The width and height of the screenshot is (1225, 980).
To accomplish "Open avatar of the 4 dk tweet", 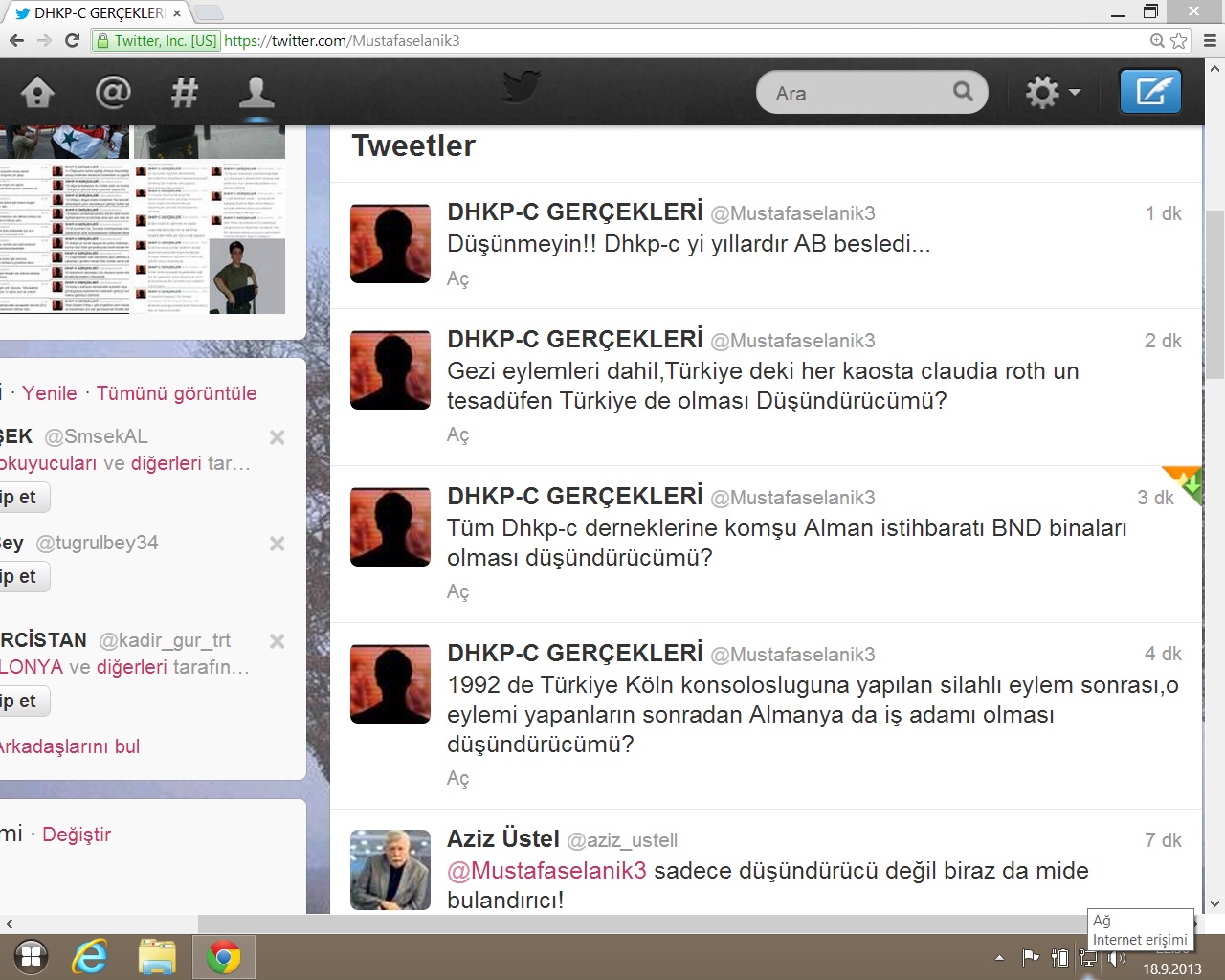I will [x=390, y=683].
